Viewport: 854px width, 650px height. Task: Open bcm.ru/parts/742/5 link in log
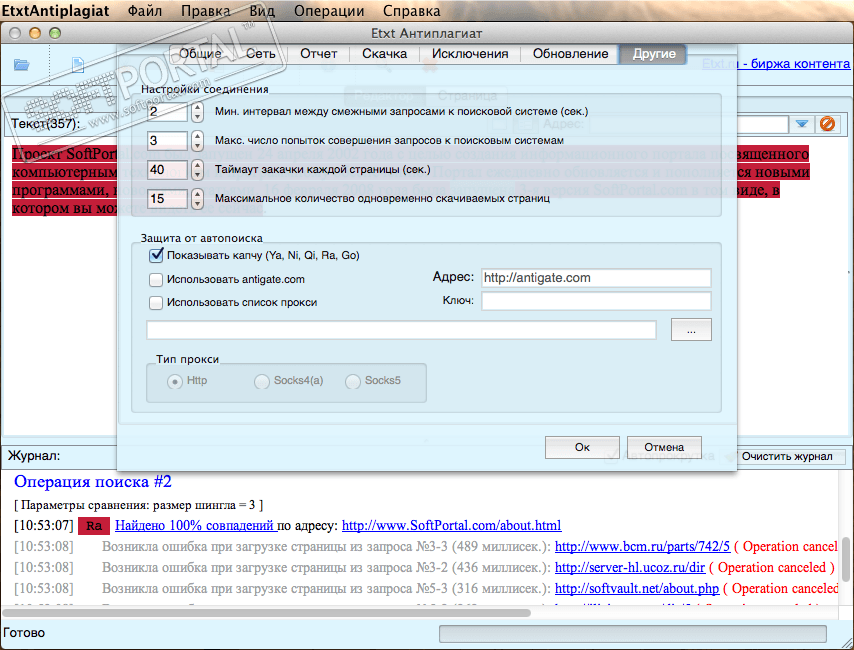click(x=642, y=546)
